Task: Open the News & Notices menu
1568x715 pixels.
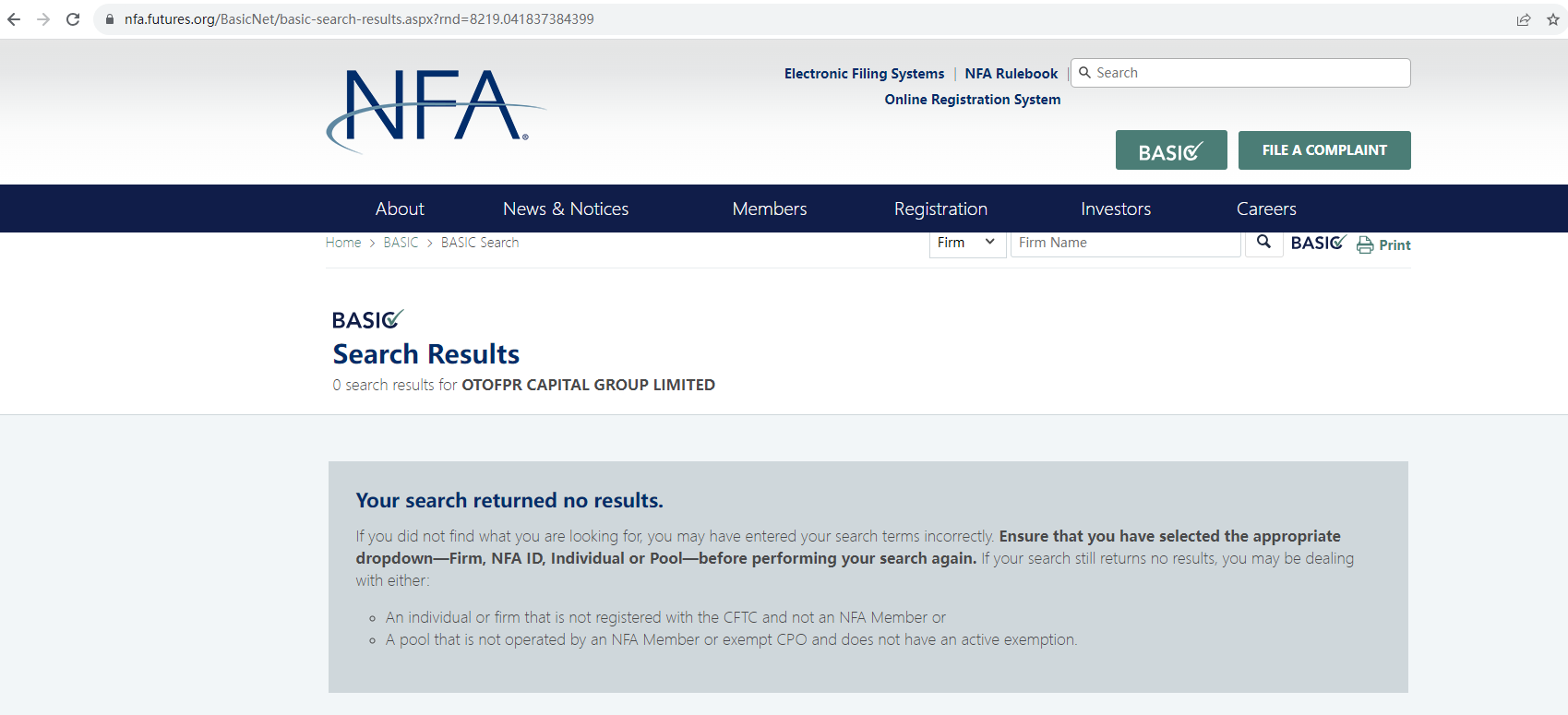Action: [566, 209]
